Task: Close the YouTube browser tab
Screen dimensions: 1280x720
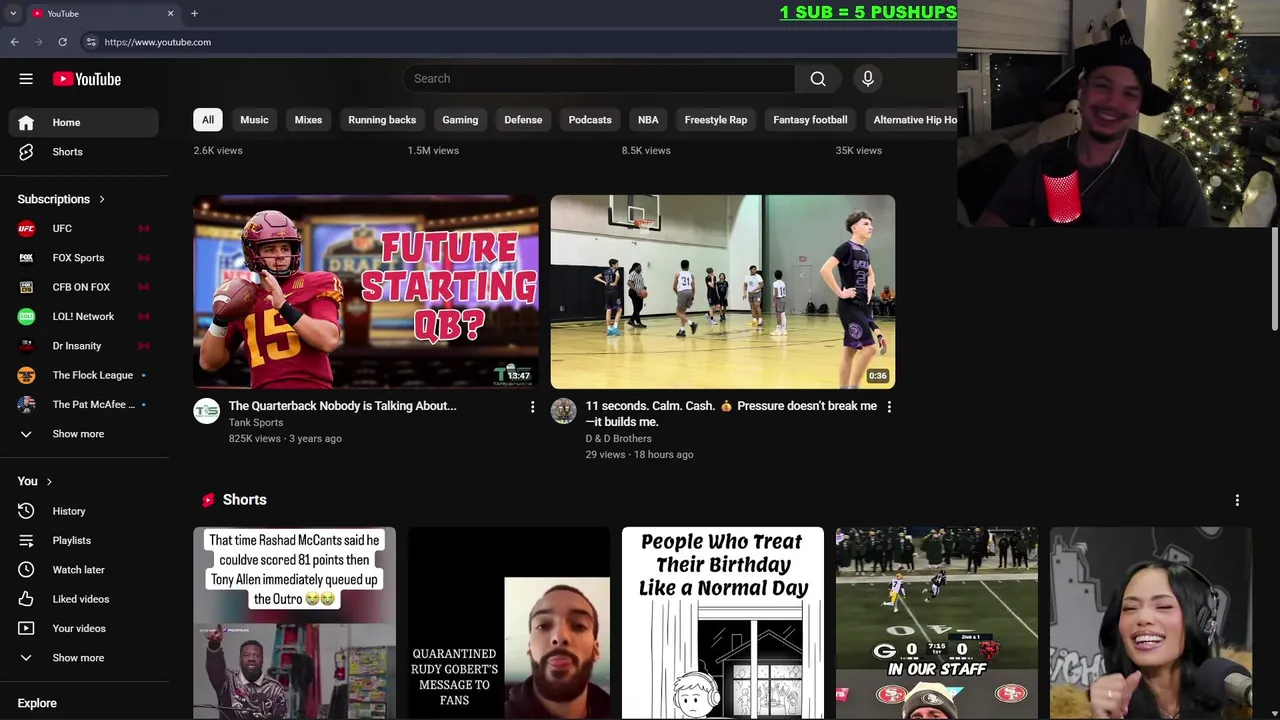Action: point(170,13)
